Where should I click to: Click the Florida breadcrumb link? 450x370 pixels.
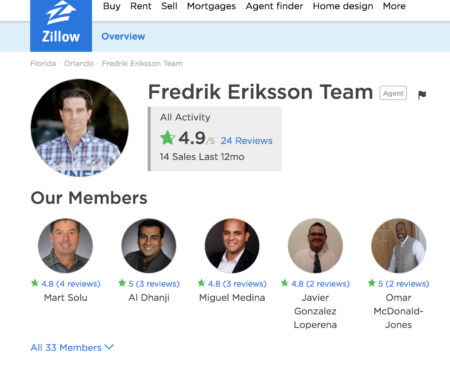click(43, 63)
